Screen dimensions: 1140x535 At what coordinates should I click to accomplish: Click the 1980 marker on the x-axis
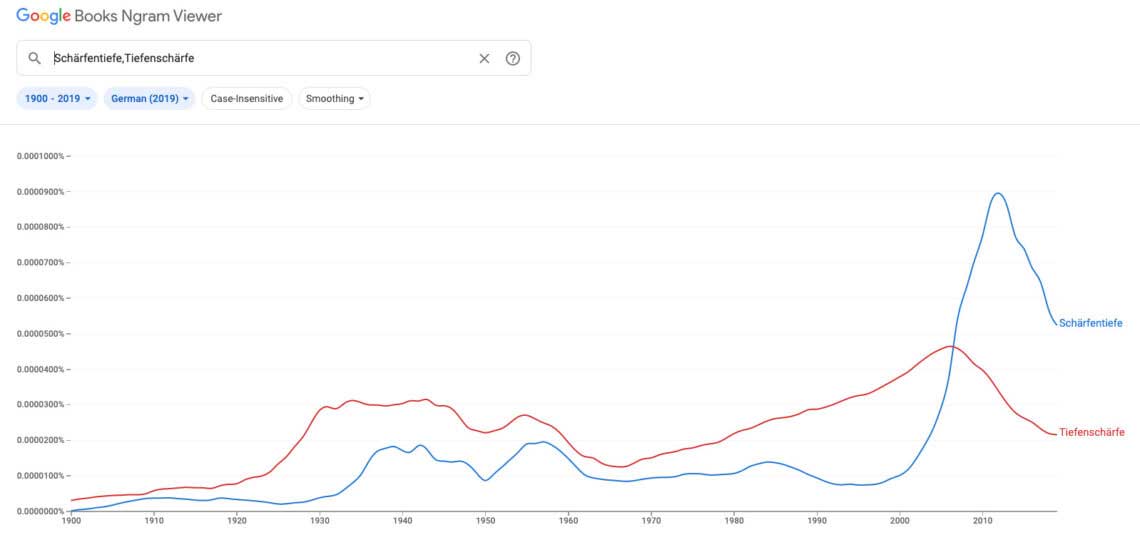tap(734, 521)
